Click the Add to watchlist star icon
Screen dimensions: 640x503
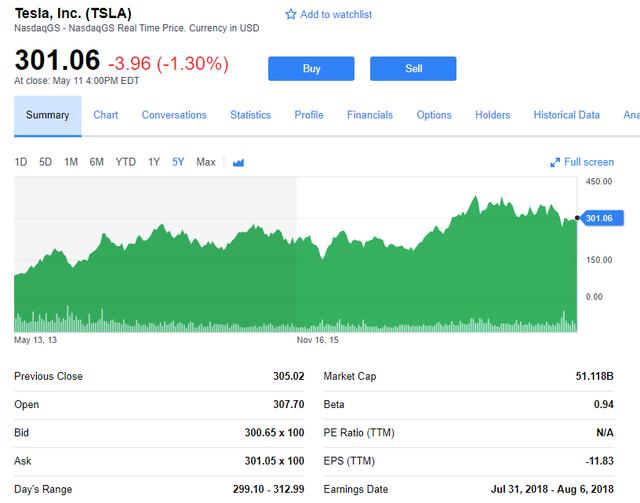click(291, 15)
